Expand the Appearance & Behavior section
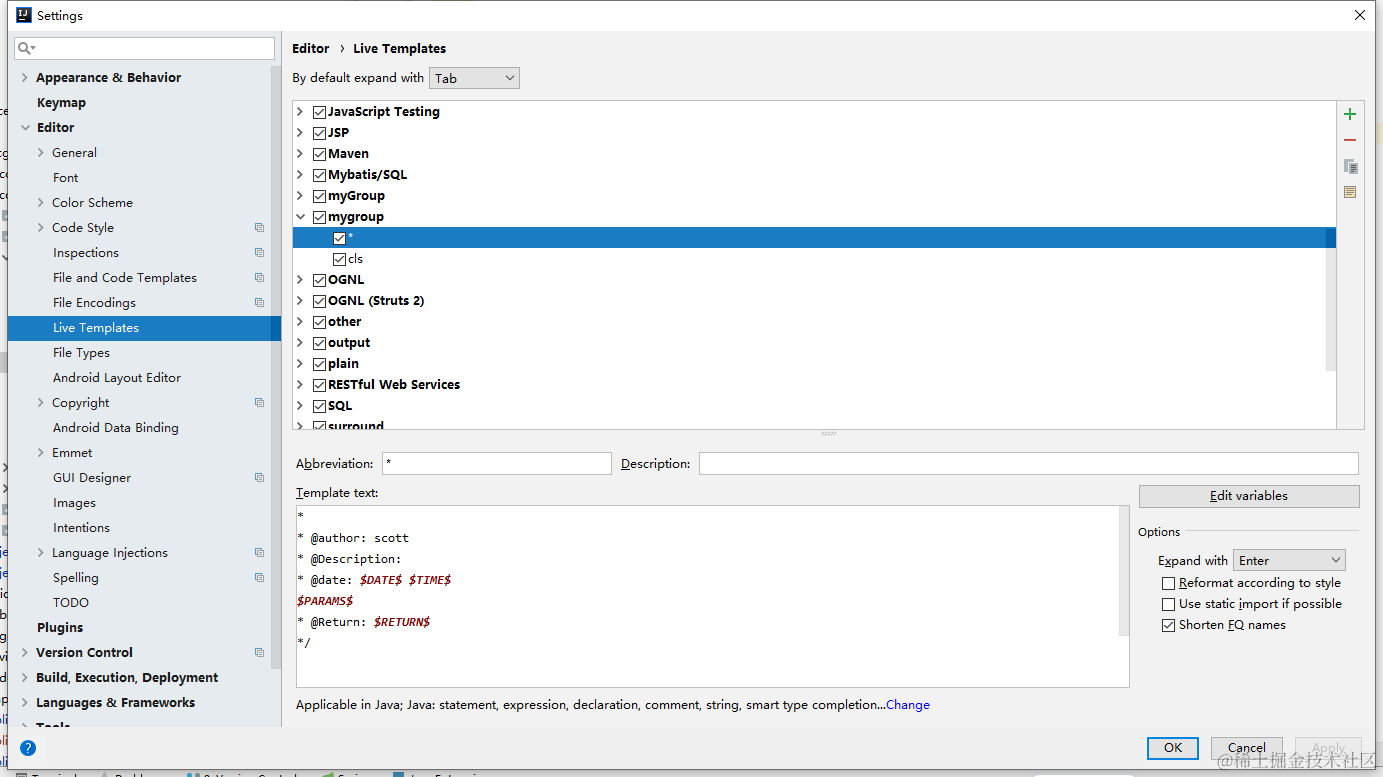This screenshot has height=777, width=1383. click(25, 78)
